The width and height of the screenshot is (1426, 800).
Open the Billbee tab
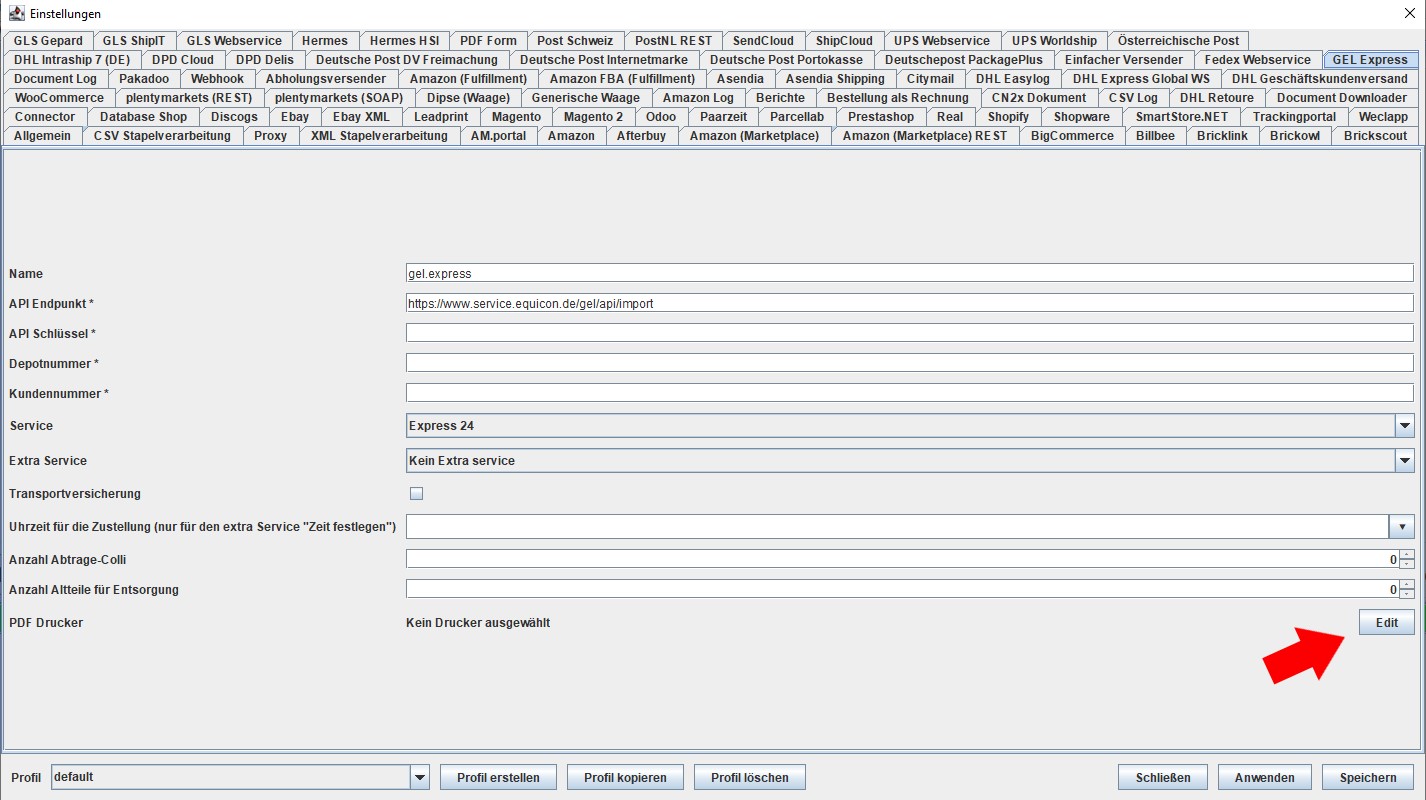1155,136
